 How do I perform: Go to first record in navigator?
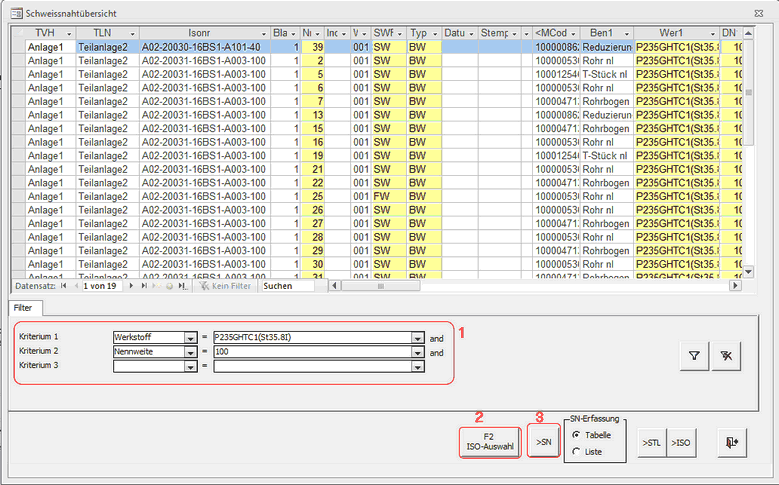point(64,286)
